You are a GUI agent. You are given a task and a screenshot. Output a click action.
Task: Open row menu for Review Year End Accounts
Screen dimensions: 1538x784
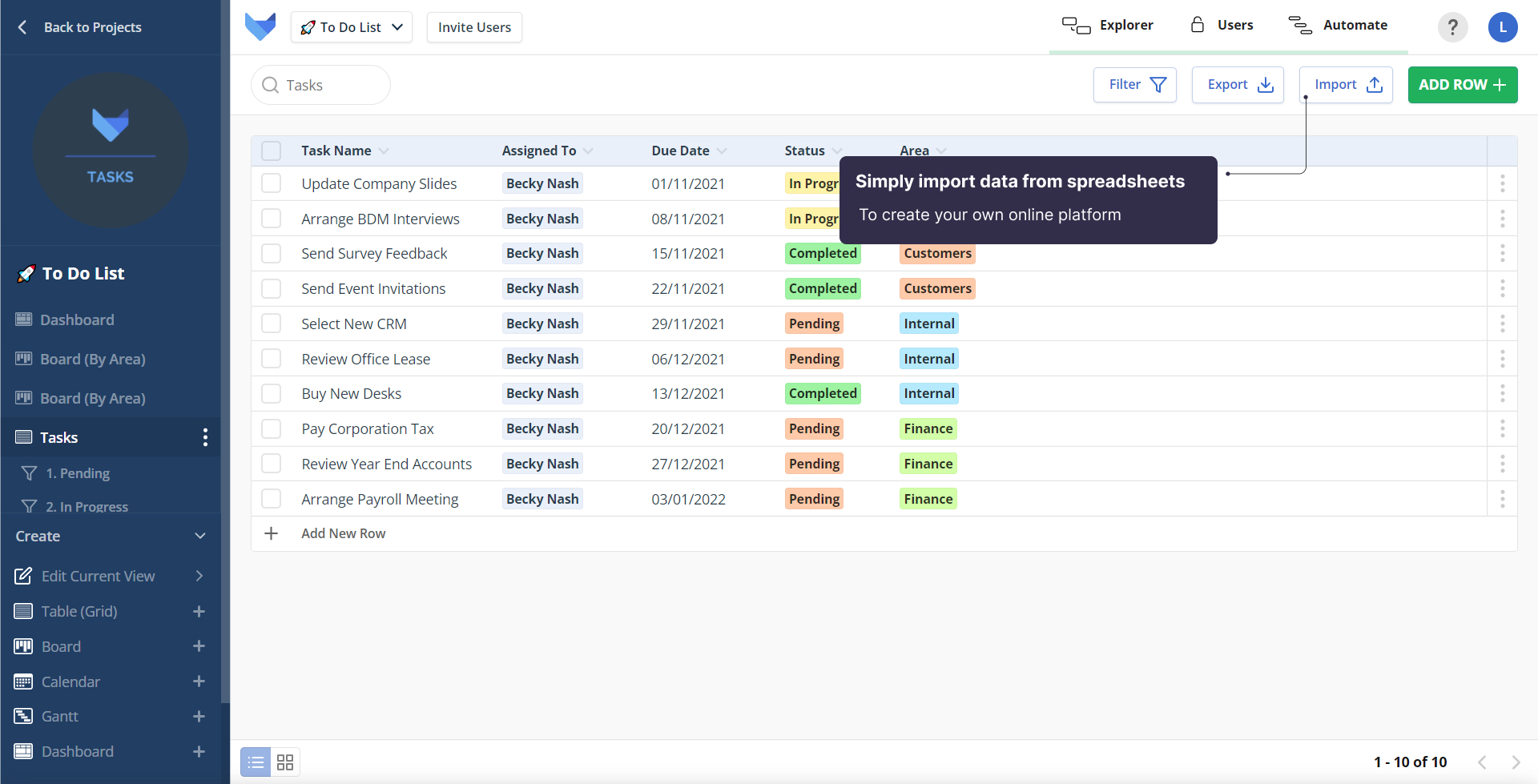pos(1502,464)
